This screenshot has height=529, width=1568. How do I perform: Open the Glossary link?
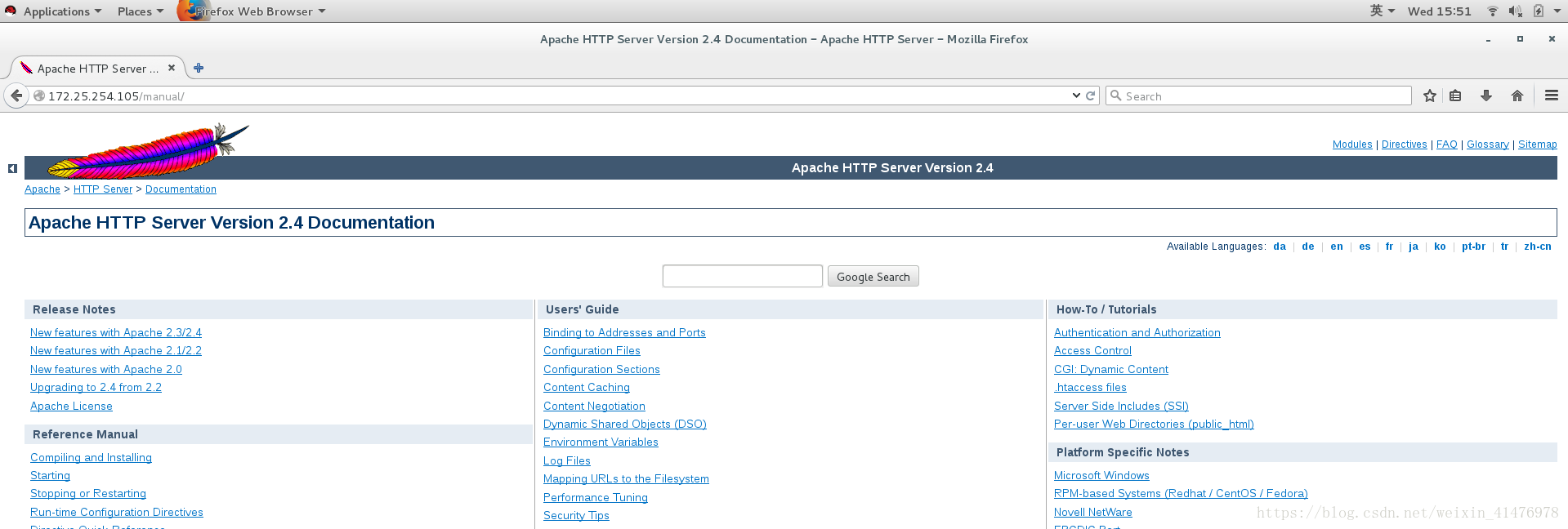(x=1488, y=144)
